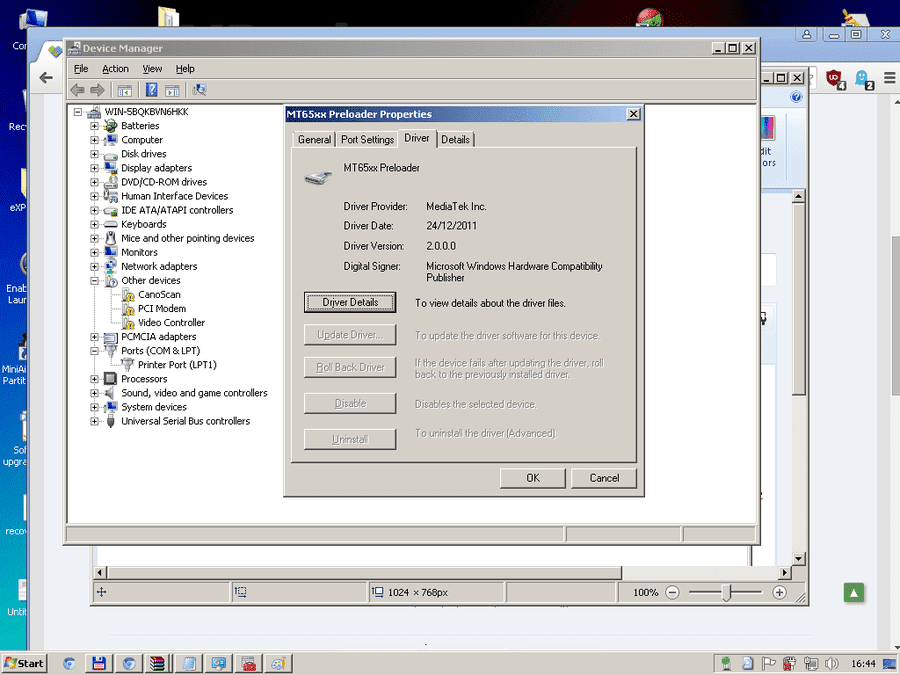
Task: Open the Action menu
Action: [x=115, y=69]
